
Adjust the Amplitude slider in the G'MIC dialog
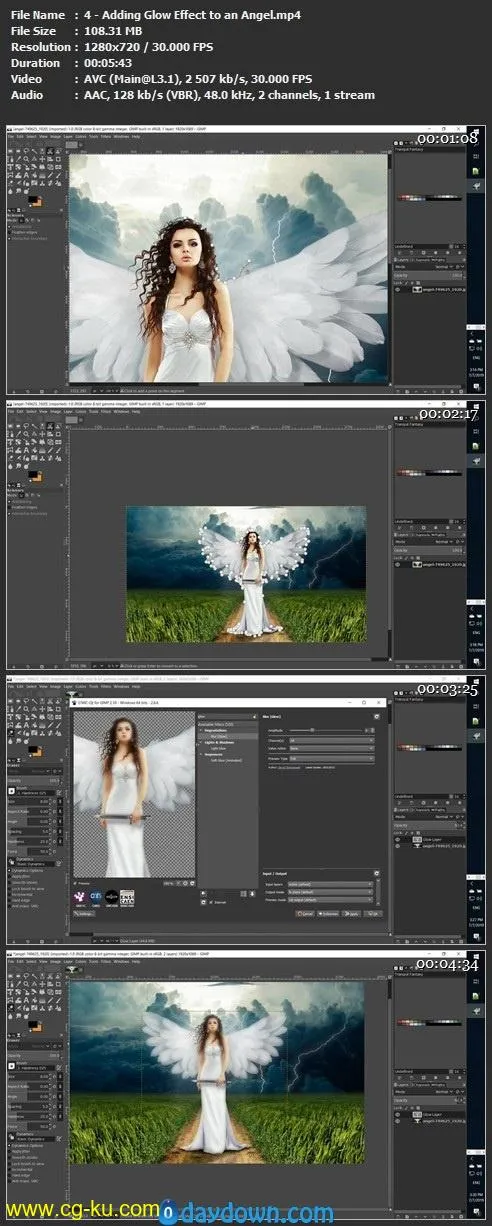tap(326, 730)
